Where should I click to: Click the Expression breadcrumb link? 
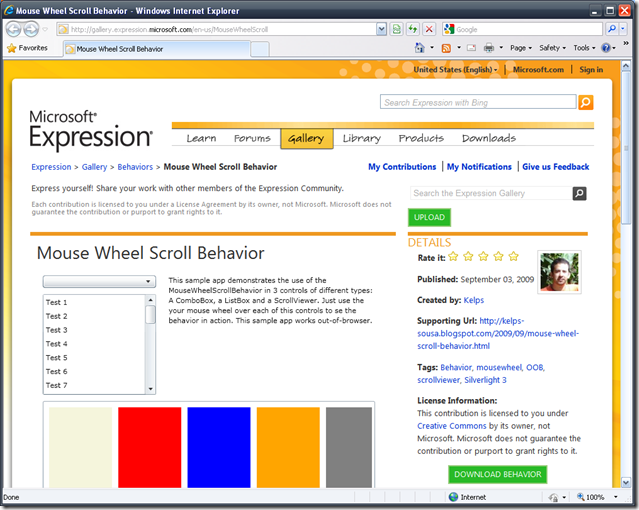[x=51, y=167]
